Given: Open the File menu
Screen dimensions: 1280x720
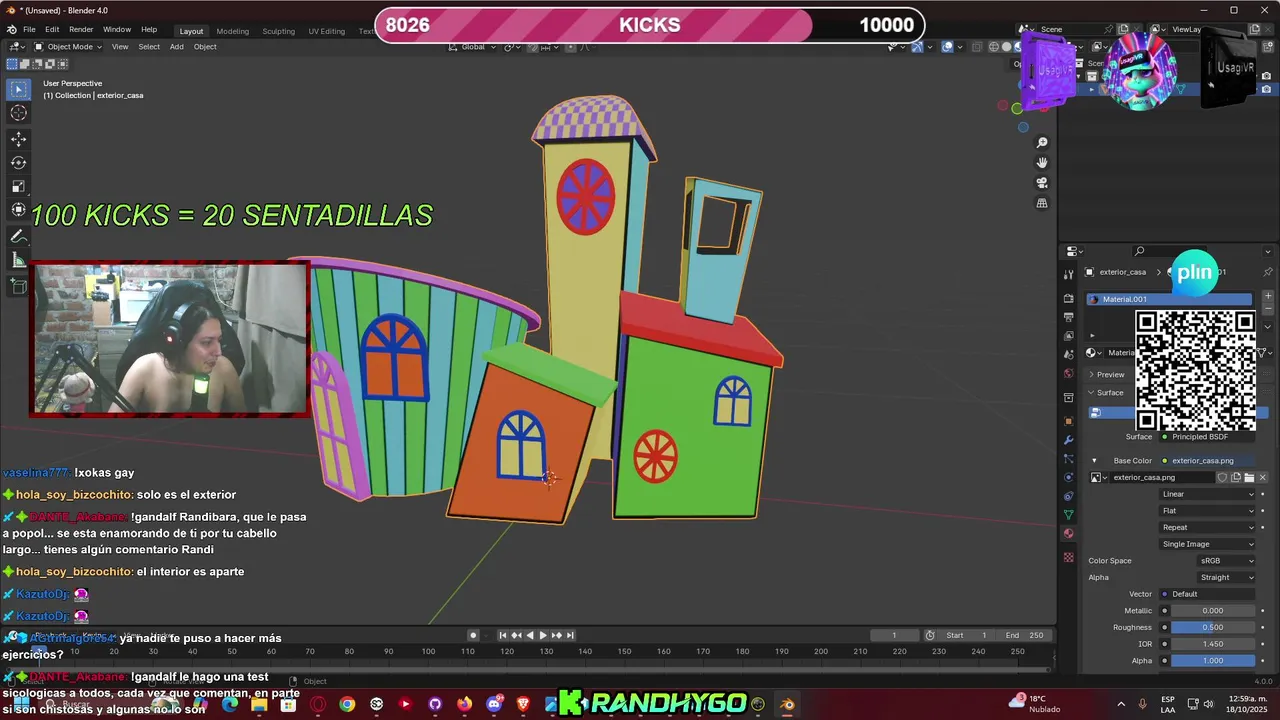Looking at the screenshot, I should coord(29,30).
